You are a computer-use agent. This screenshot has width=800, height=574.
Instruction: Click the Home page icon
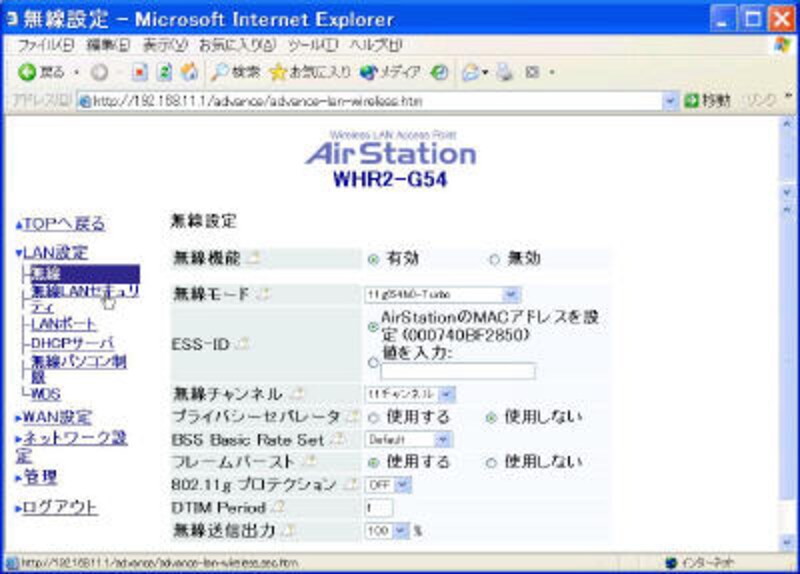click(189, 72)
